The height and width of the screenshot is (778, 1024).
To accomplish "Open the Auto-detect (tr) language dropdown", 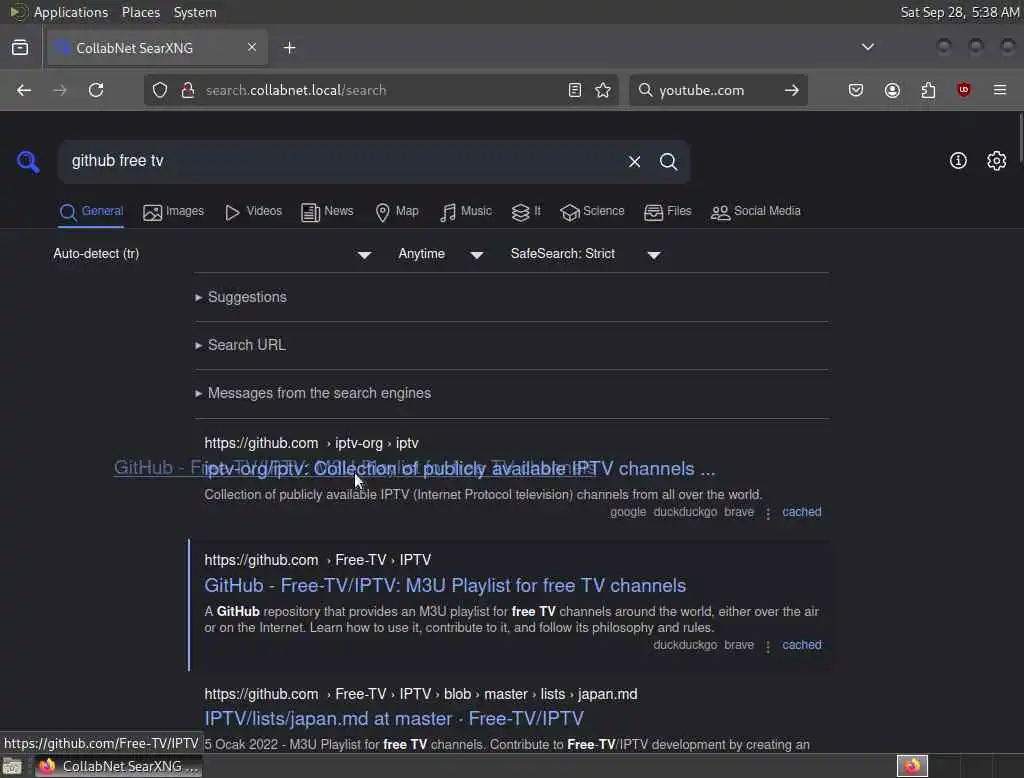I will [212, 254].
